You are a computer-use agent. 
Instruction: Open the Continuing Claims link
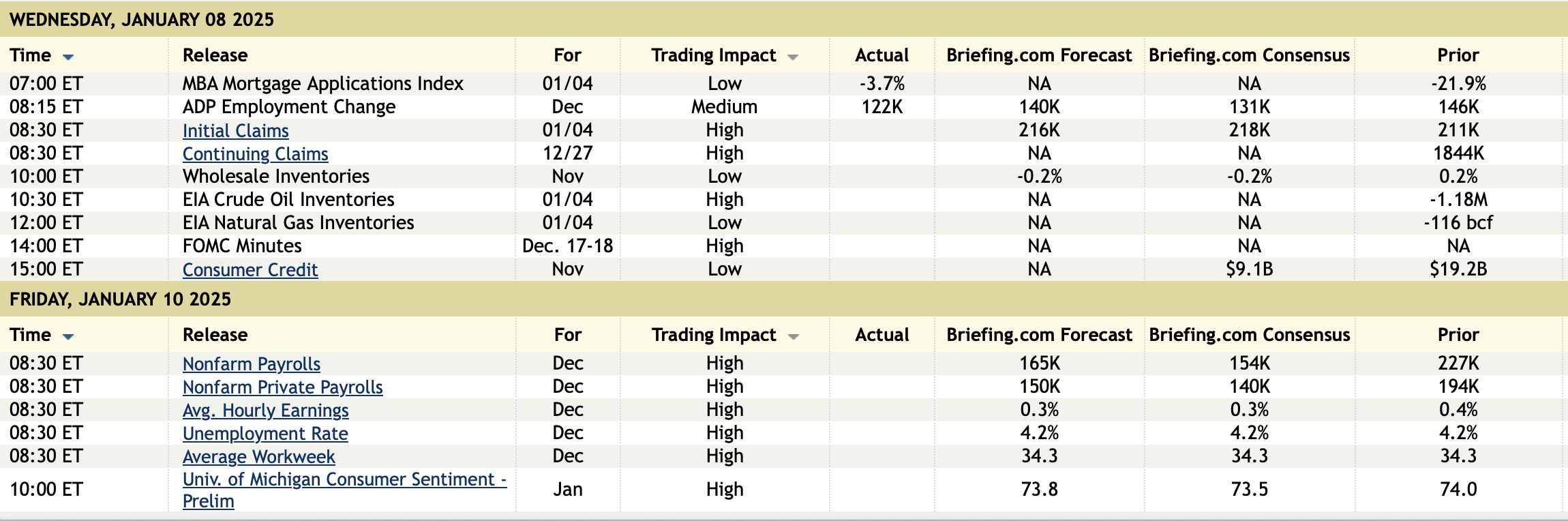[255, 153]
